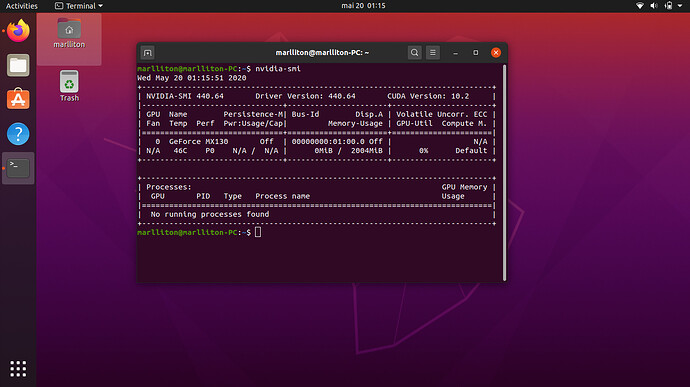Click the terminal title marlliton@marlliton-PC
Screen dimensions: 690x387
(322, 53)
